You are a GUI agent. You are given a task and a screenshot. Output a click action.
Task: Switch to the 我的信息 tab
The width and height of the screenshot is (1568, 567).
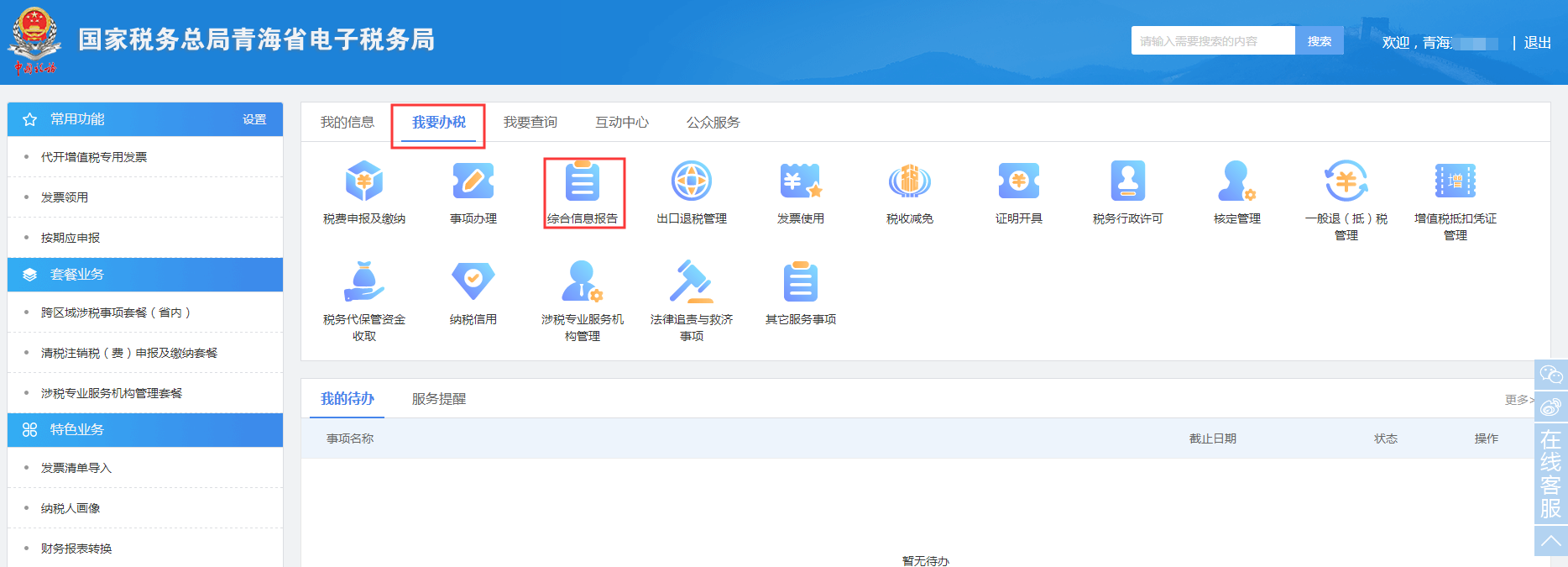(348, 123)
